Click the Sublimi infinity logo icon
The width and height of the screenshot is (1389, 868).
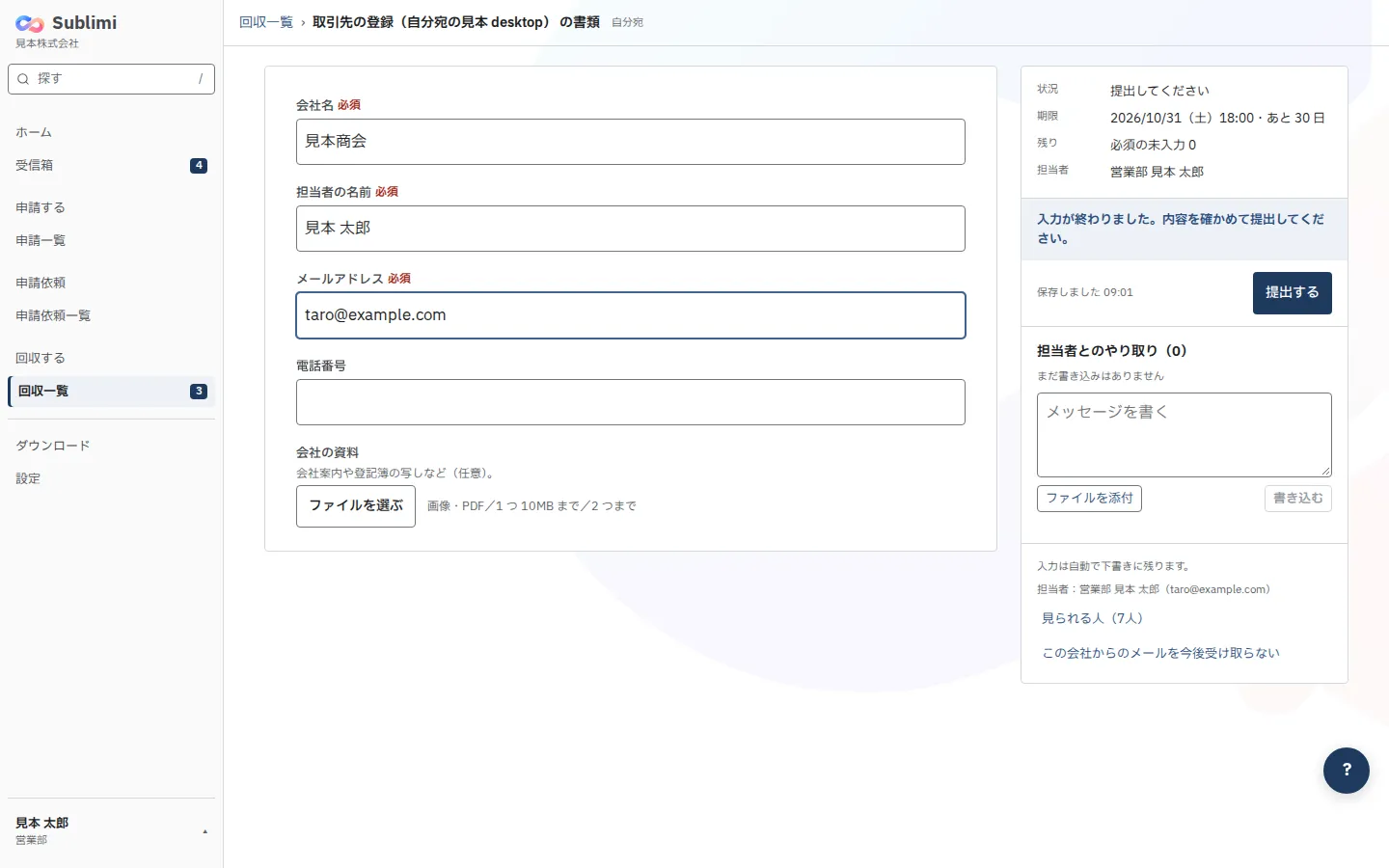coord(30,24)
